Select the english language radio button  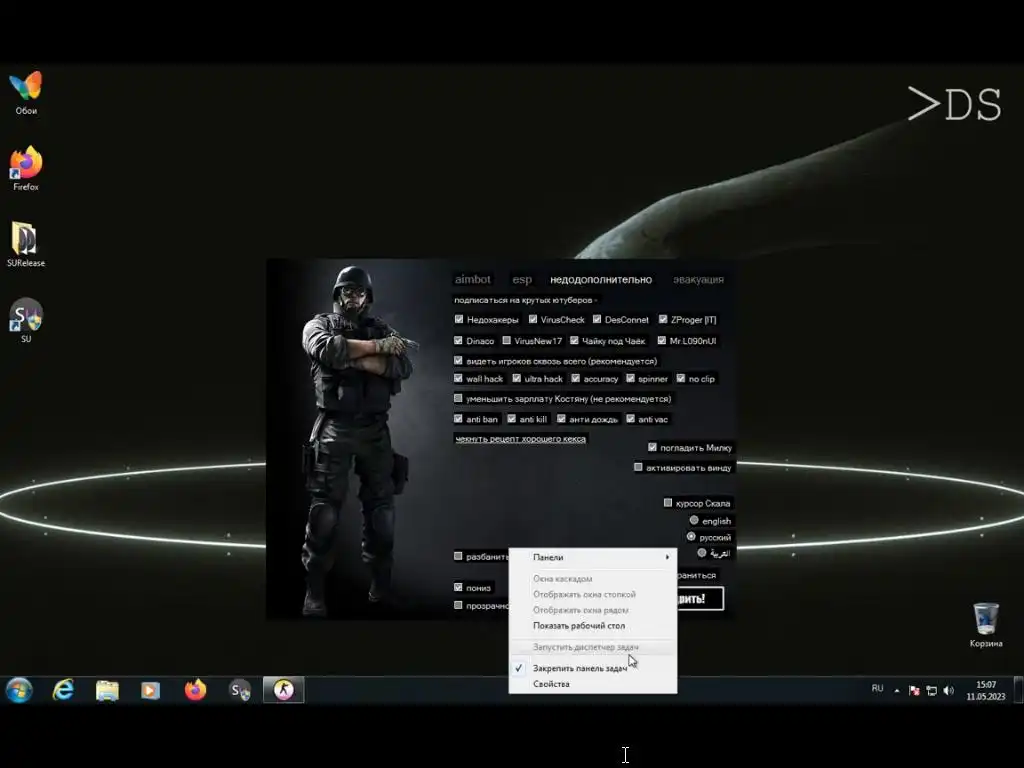pos(694,520)
